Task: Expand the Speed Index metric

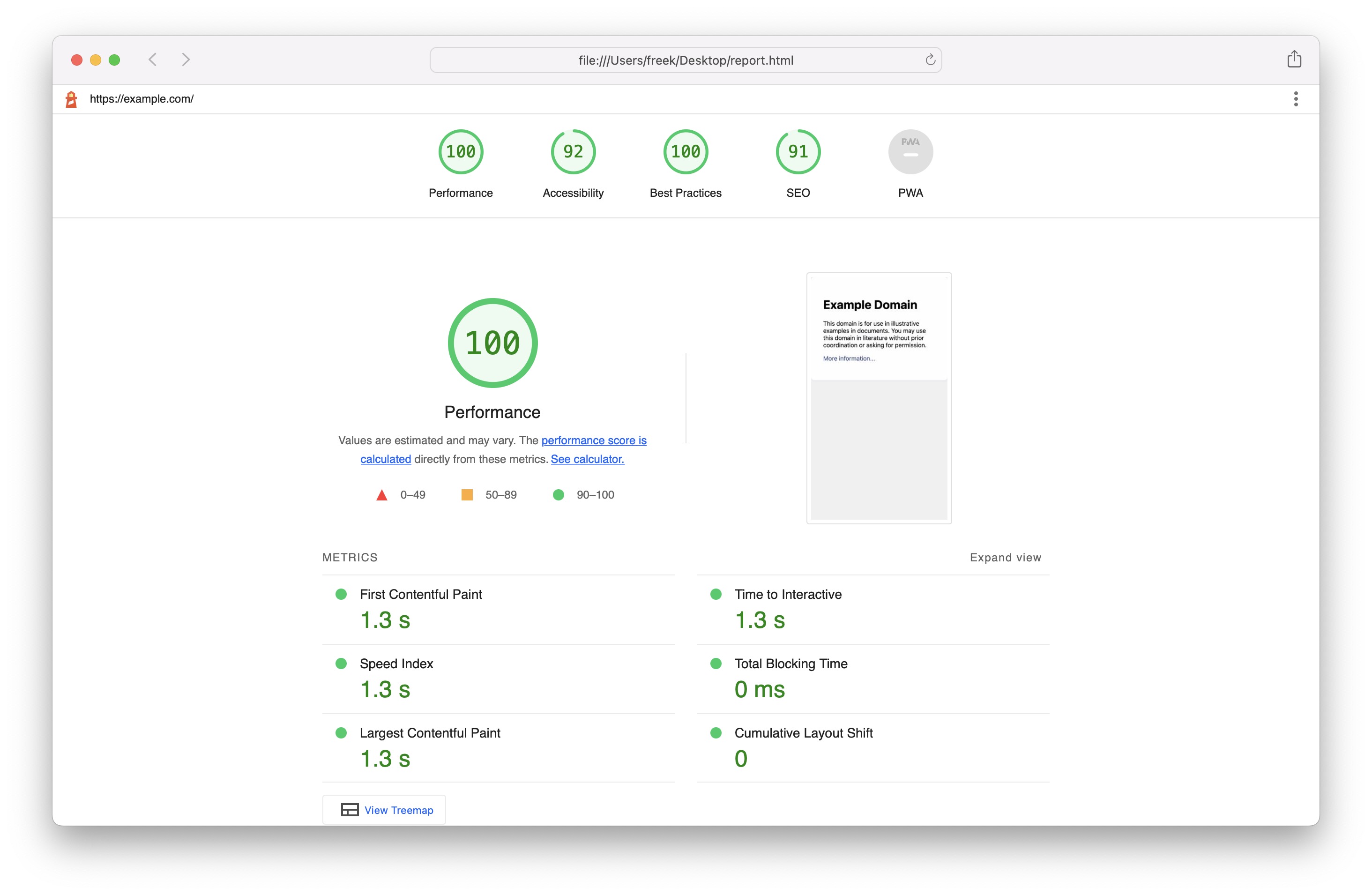Action: pos(499,679)
